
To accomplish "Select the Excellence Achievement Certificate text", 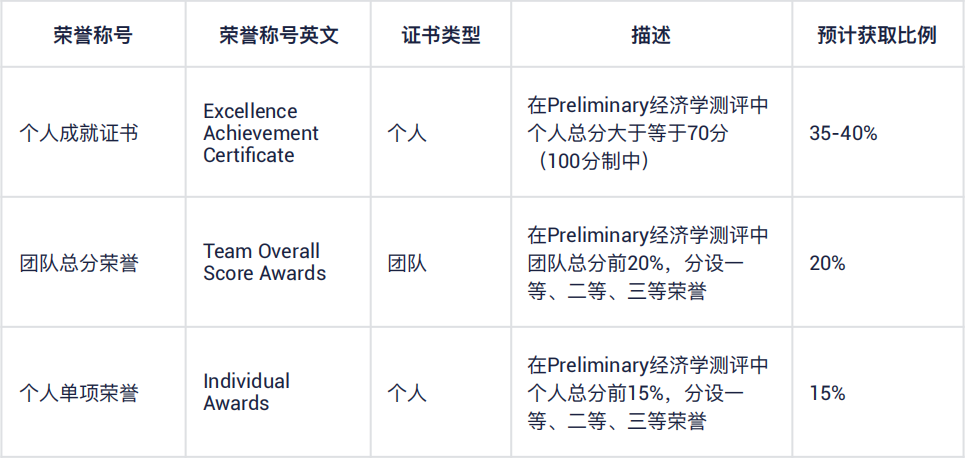I will 261,133.
